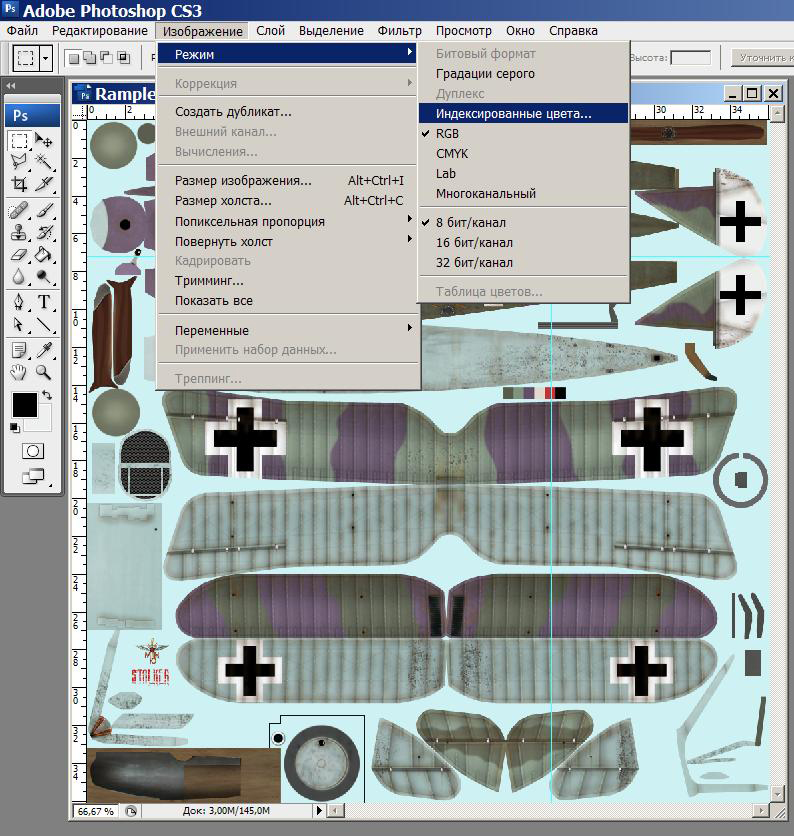Select the Polygonal Lasso tool

click(19, 162)
